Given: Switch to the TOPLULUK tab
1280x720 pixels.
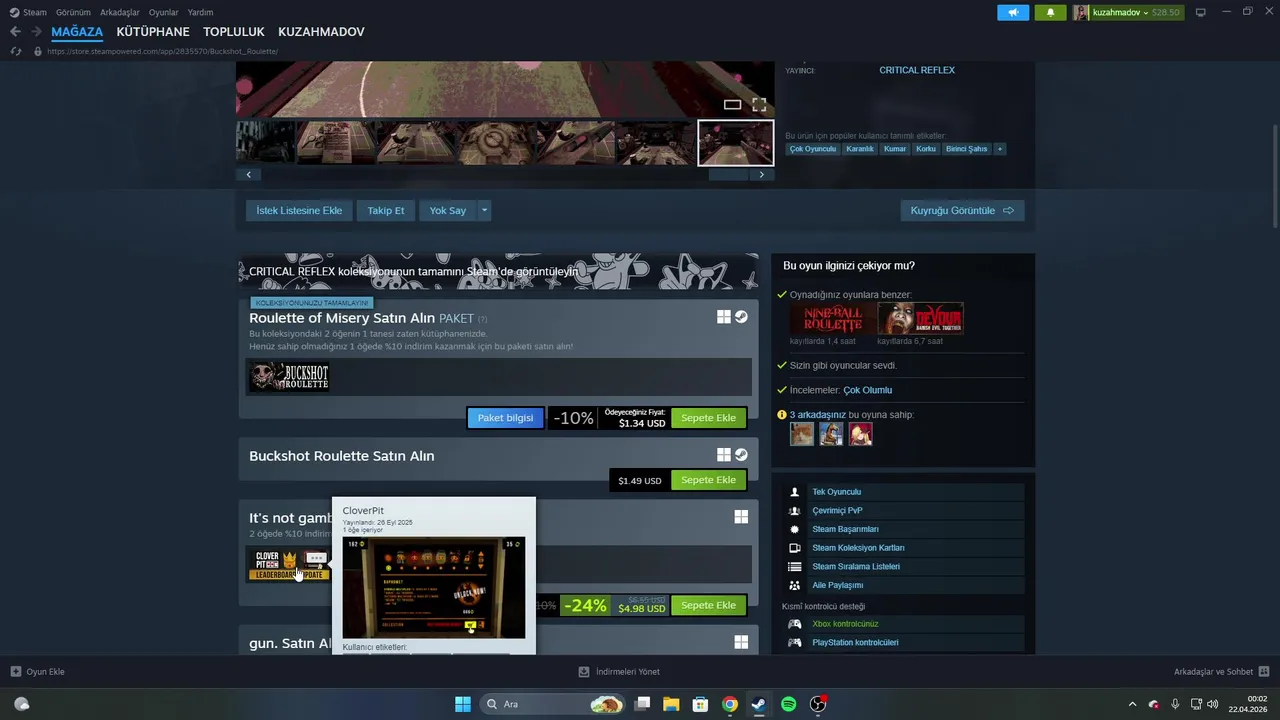Looking at the screenshot, I should pos(234,32).
